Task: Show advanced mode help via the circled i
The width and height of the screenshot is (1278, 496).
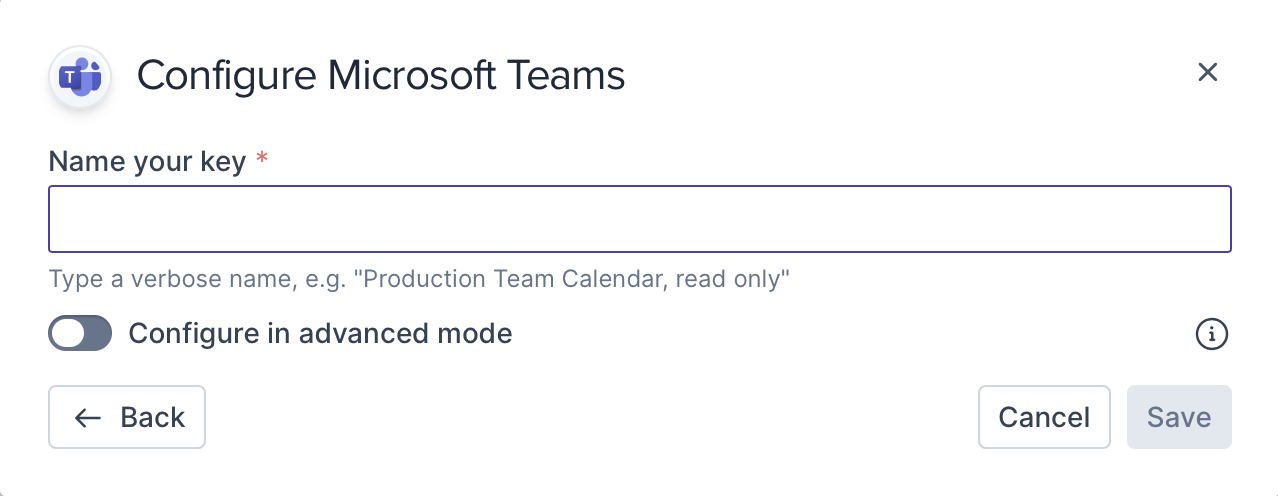Action: [x=1212, y=334]
